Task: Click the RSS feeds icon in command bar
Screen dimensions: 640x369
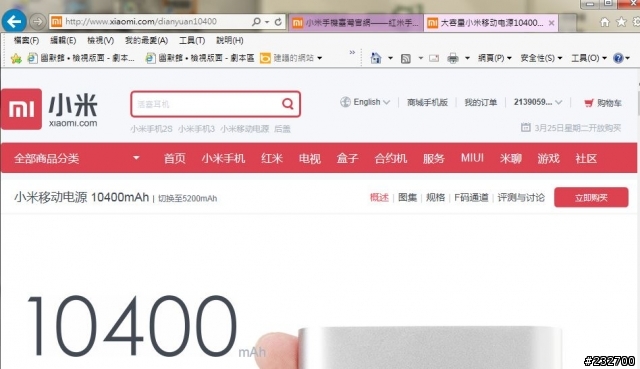Action: point(406,59)
